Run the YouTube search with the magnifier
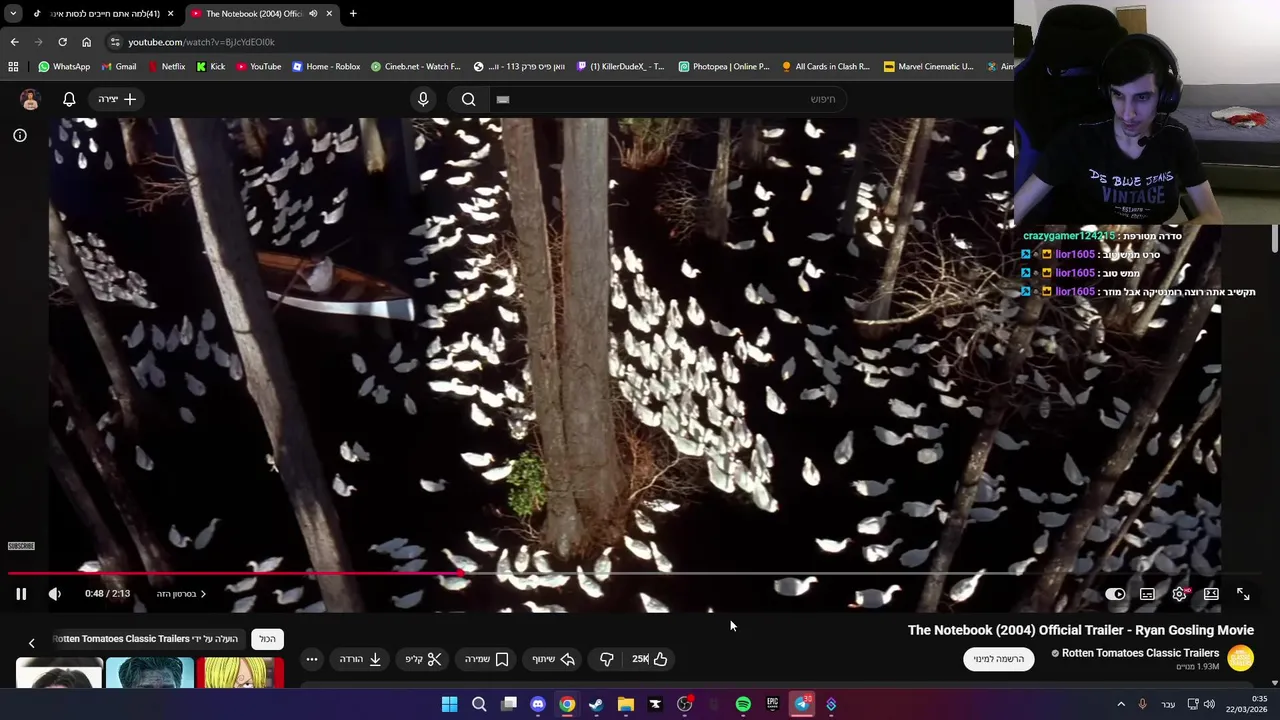The width and height of the screenshot is (1280, 720). 468,99
